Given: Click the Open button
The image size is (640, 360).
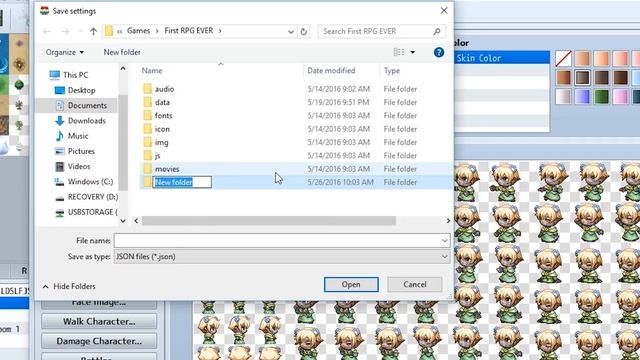Looking at the screenshot, I should click(351, 284).
